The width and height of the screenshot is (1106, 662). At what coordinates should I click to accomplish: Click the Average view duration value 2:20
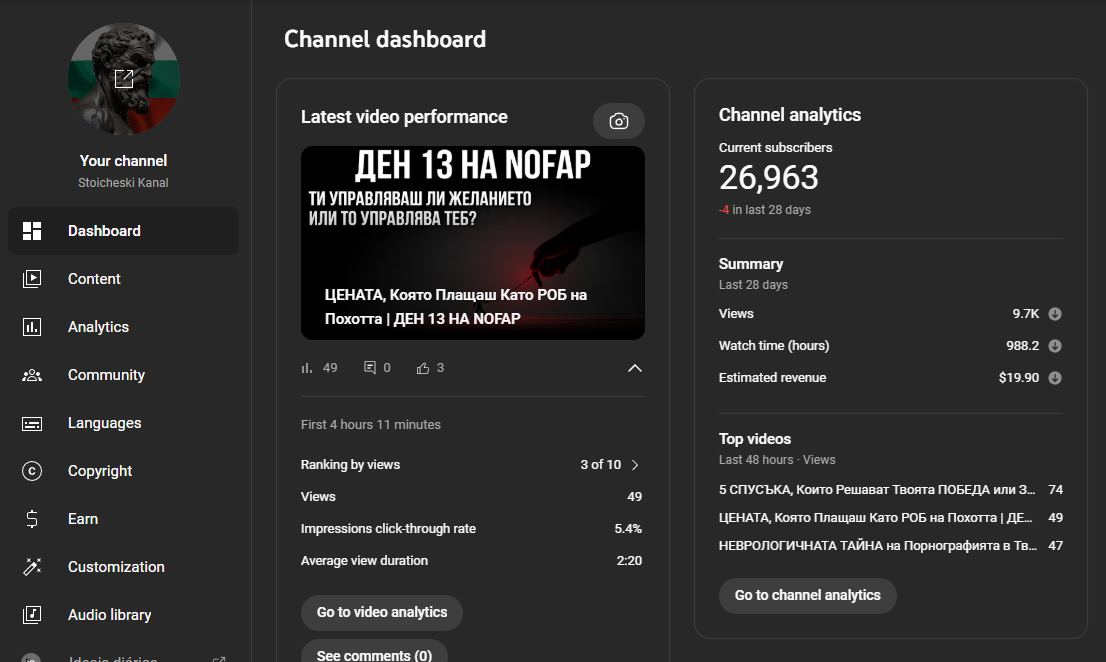(x=629, y=560)
